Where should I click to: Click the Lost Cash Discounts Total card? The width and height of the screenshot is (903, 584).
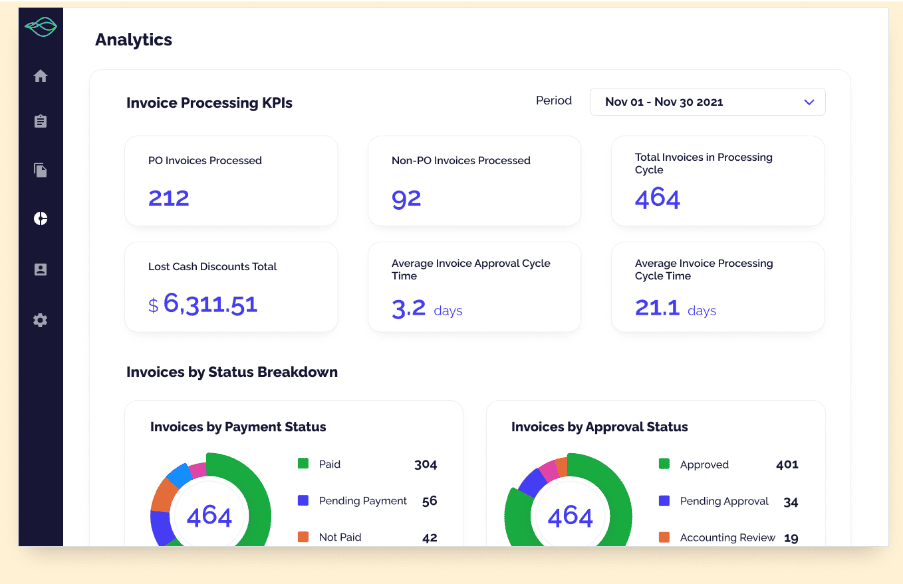coord(231,287)
